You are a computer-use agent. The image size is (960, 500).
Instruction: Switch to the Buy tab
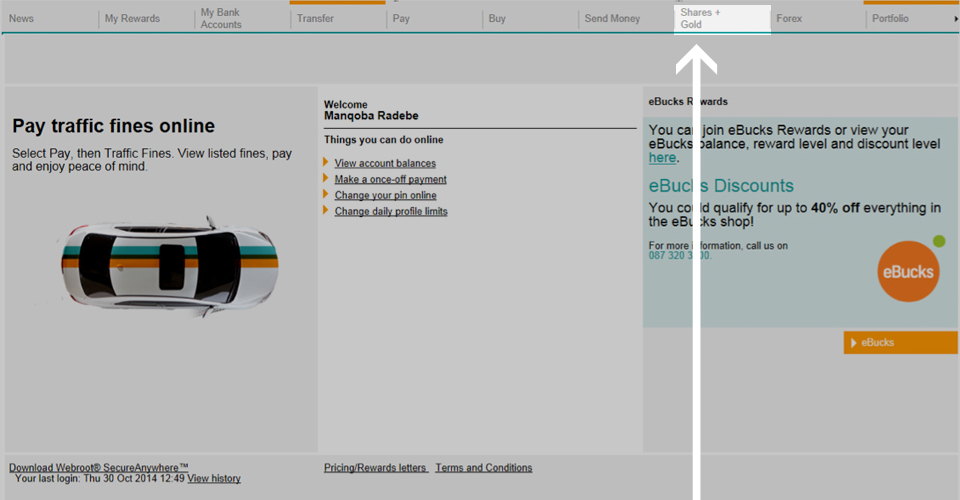[497, 19]
